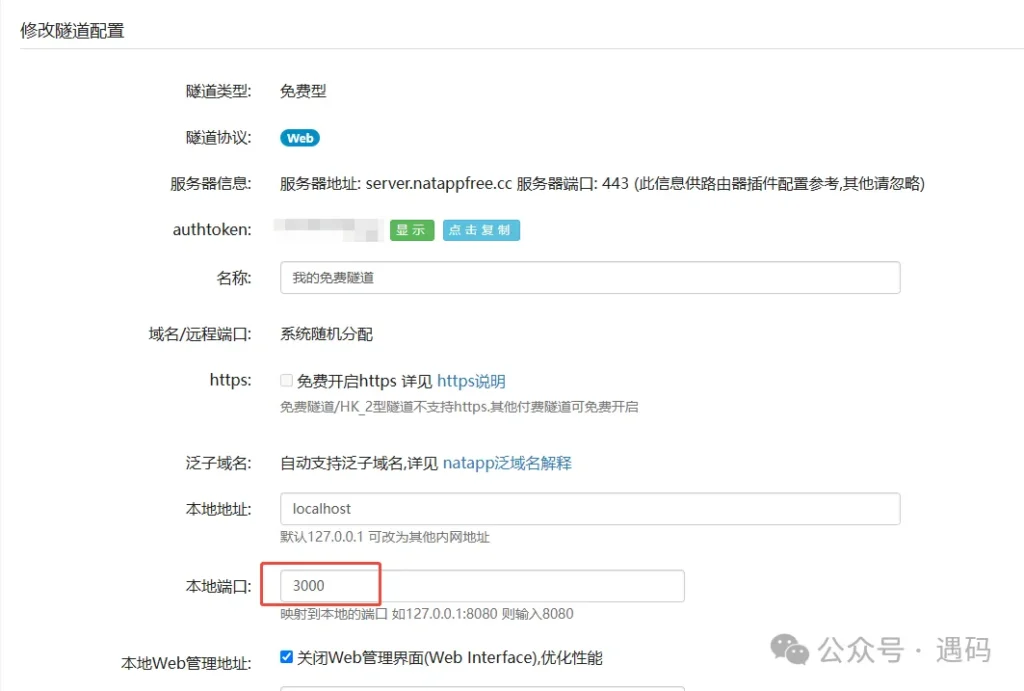This screenshot has height=691, width=1024.
Task: Open the natapp泛域名解释 link
Action: 507,463
